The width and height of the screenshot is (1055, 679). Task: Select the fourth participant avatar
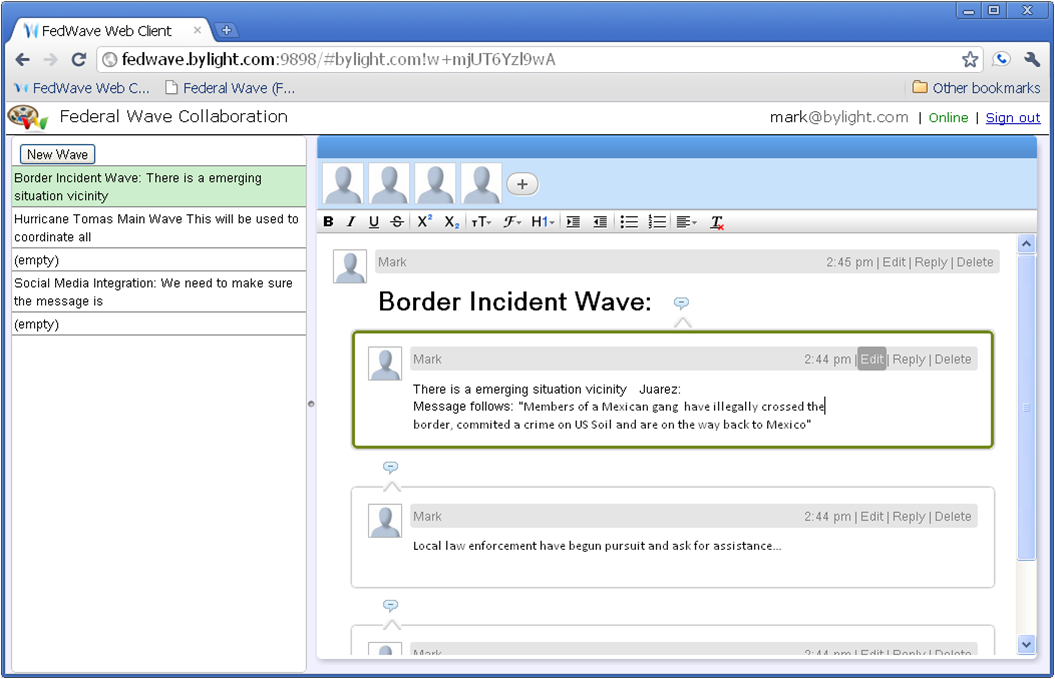point(481,183)
